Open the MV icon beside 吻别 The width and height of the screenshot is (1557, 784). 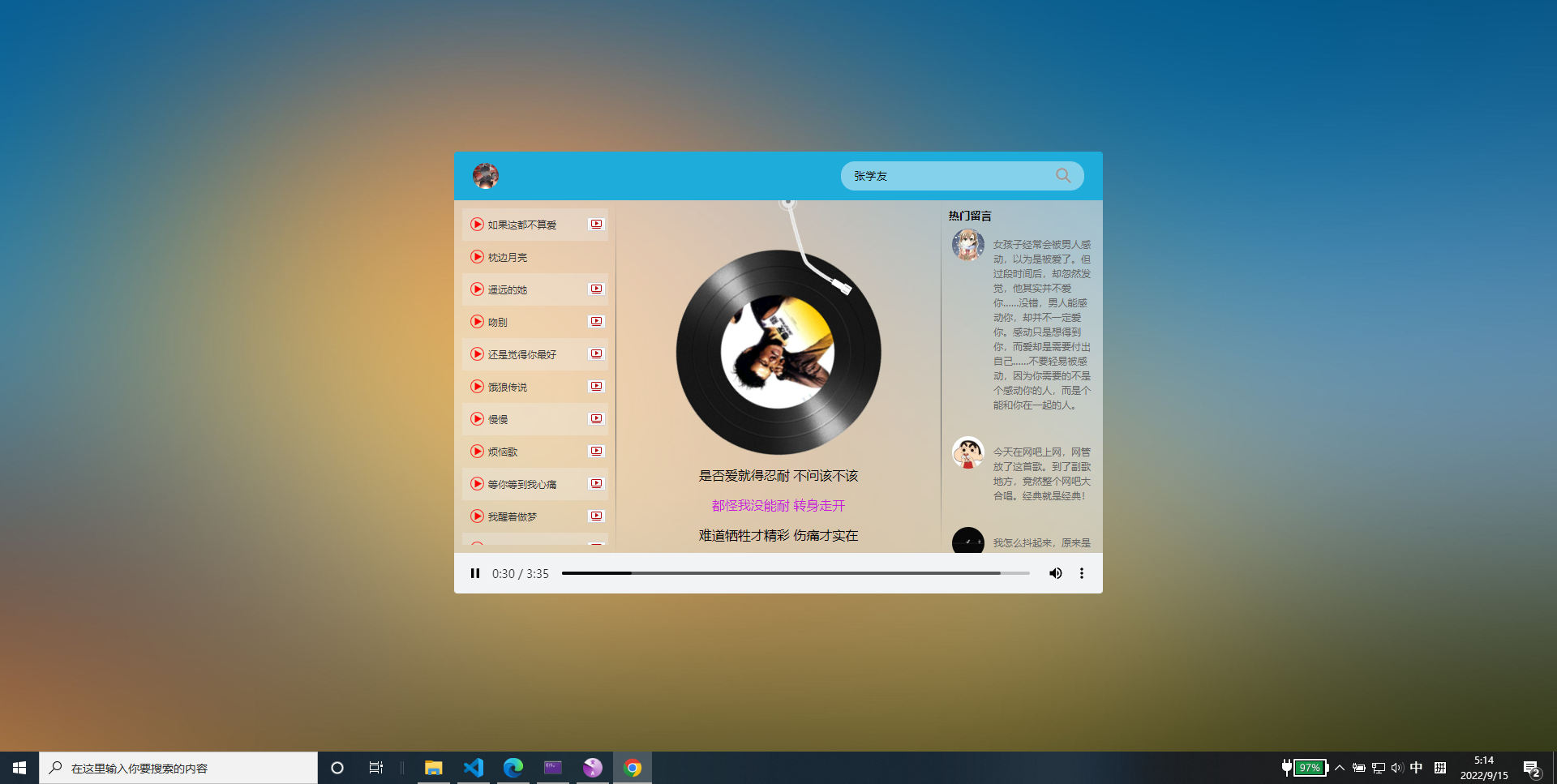pyautogui.click(x=596, y=321)
